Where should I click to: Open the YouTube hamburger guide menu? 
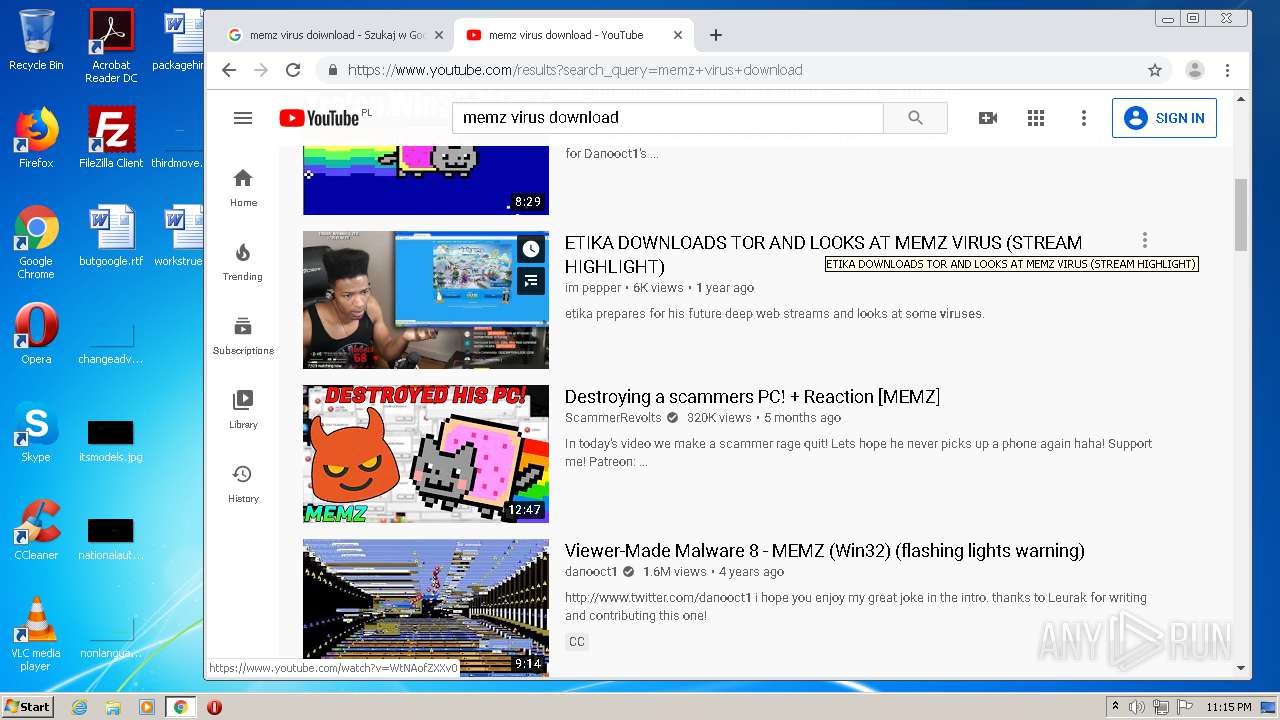pos(243,118)
